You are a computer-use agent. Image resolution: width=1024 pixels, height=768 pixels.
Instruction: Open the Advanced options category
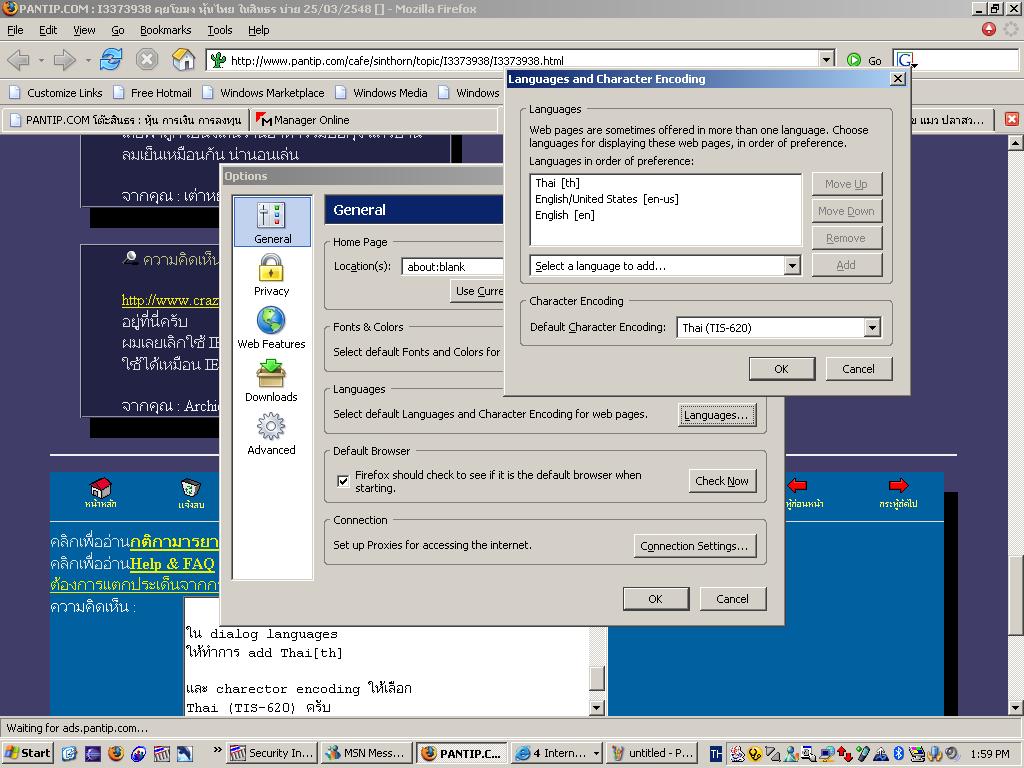pos(271,434)
